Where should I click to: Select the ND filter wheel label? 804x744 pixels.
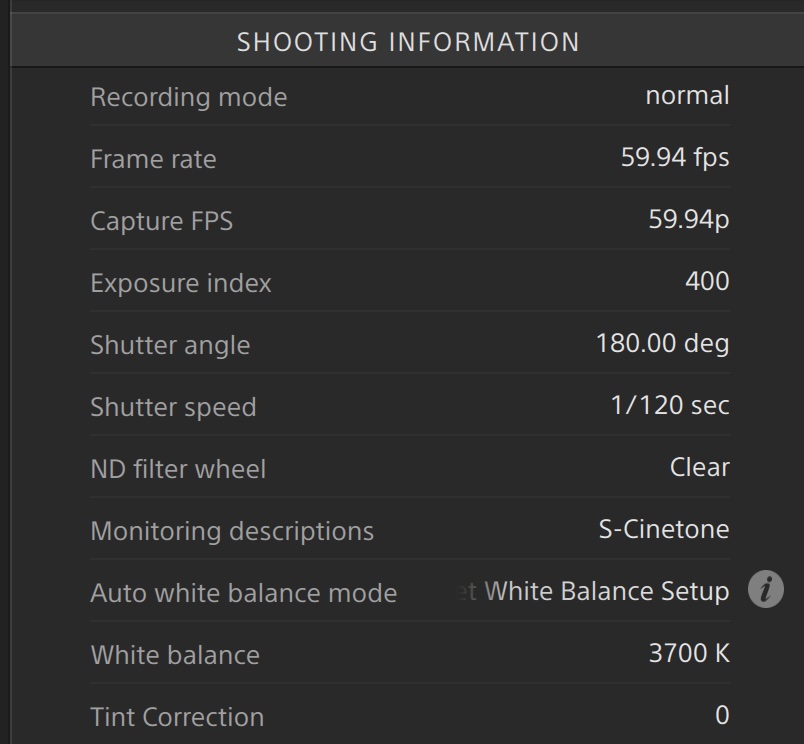pos(178,469)
